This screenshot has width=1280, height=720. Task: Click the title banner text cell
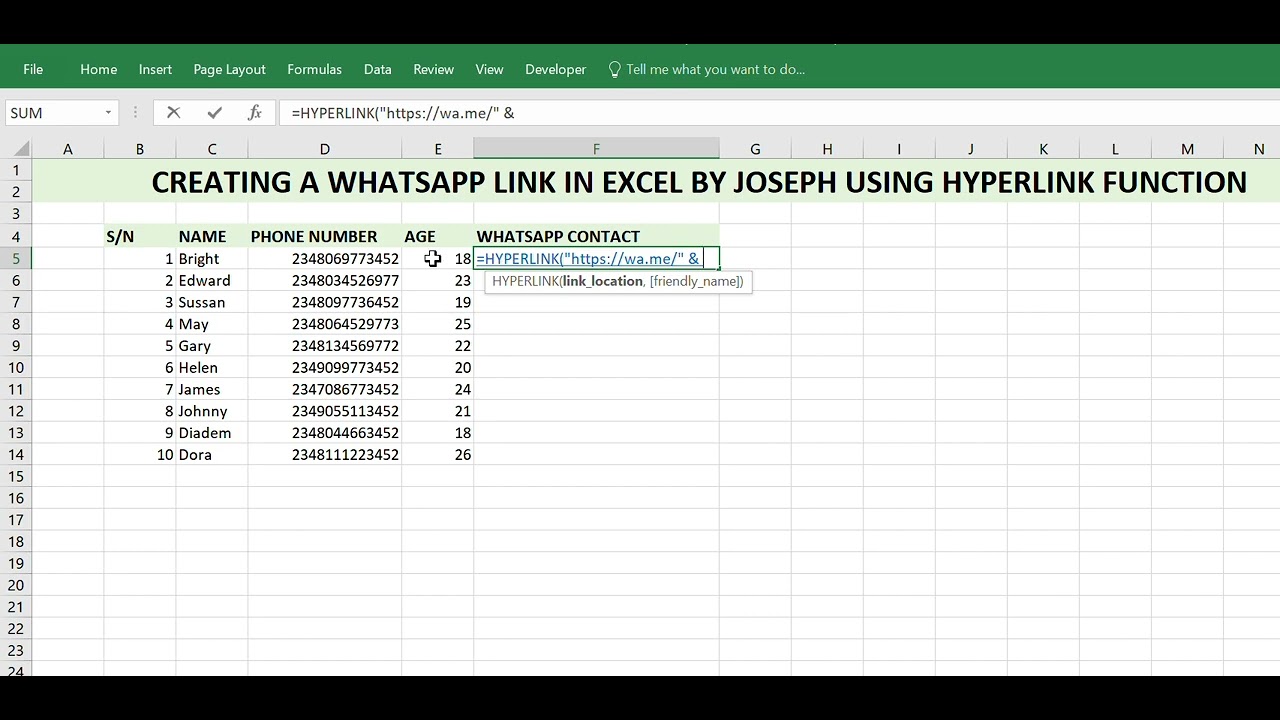(699, 182)
